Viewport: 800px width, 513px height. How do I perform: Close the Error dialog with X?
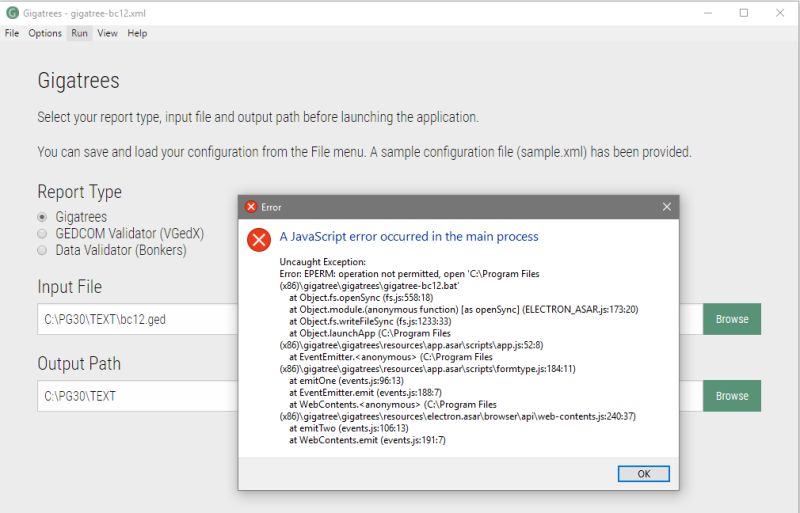[666, 207]
